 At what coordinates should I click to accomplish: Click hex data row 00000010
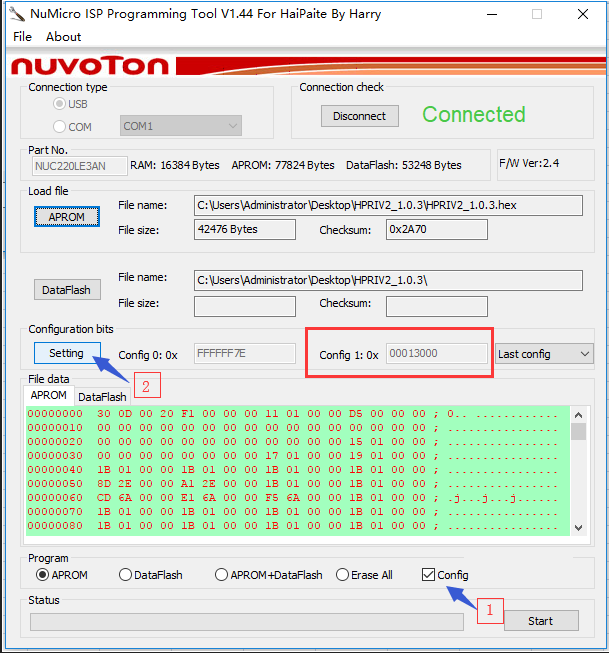(292, 428)
